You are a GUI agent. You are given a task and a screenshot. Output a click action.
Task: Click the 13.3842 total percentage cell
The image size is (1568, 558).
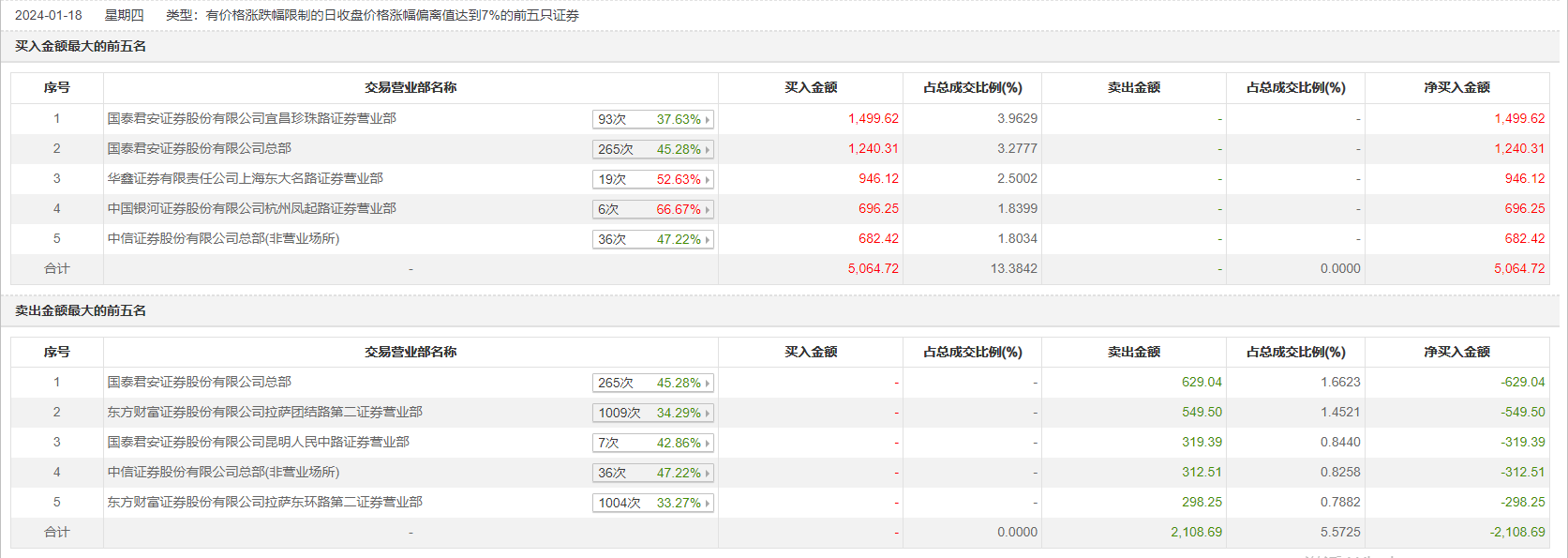point(1013,269)
